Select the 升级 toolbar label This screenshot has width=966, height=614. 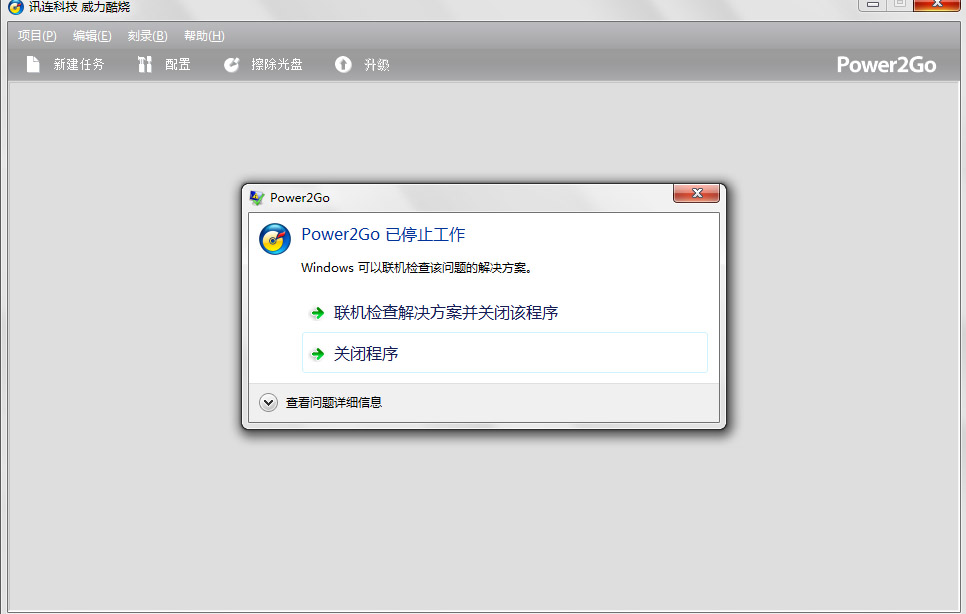point(376,64)
